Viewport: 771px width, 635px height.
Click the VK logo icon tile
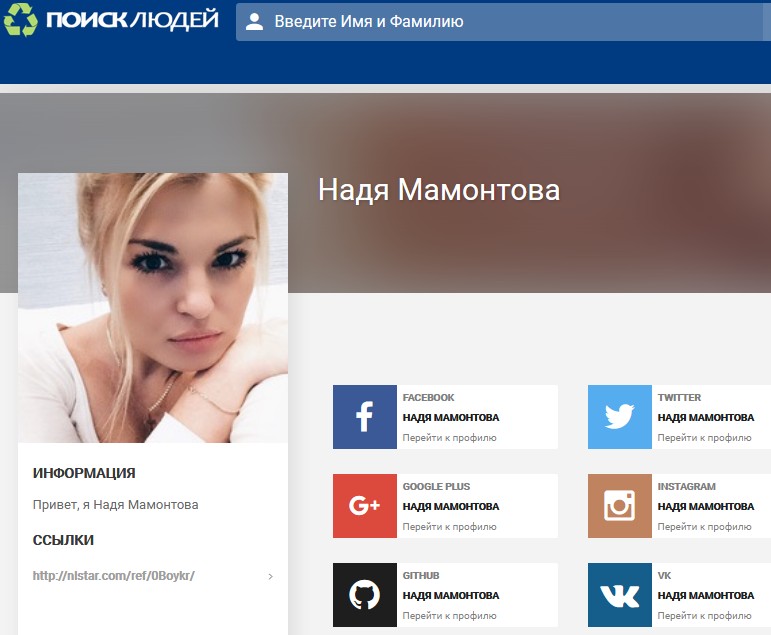(x=620, y=595)
